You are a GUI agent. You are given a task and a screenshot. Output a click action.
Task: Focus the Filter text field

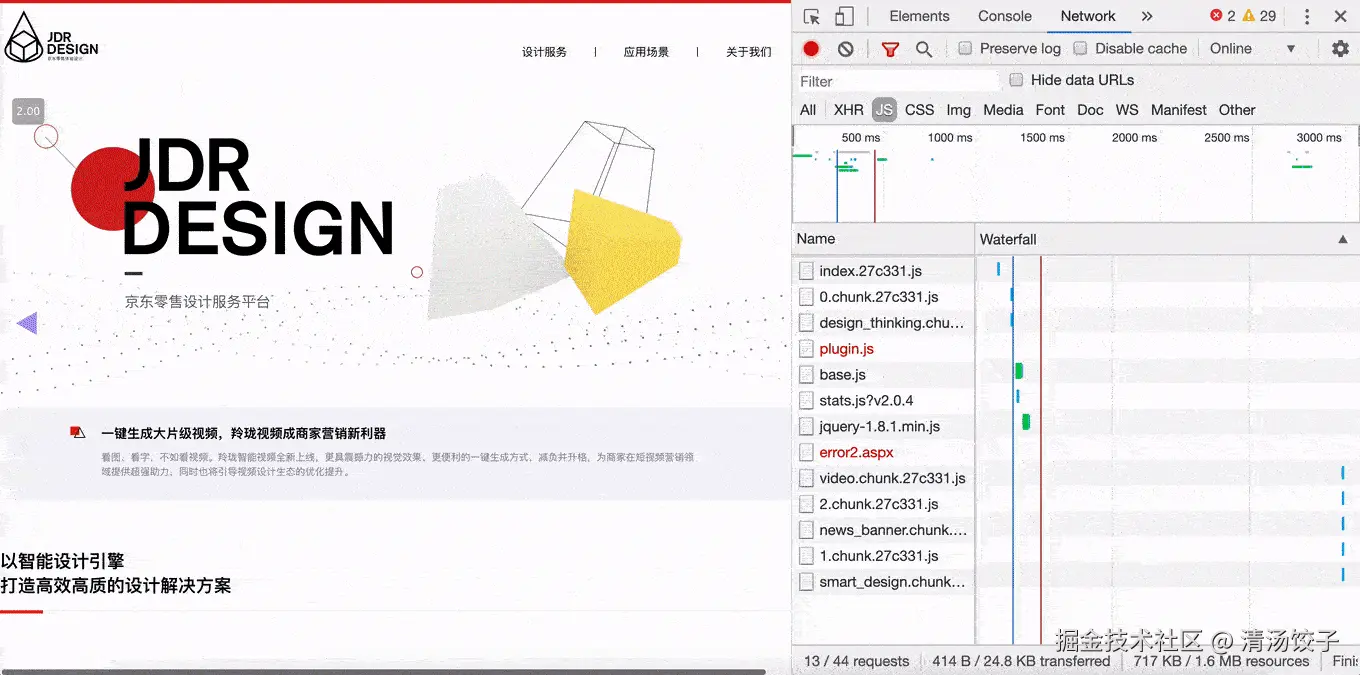pyautogui.click(x=897, y=81)
